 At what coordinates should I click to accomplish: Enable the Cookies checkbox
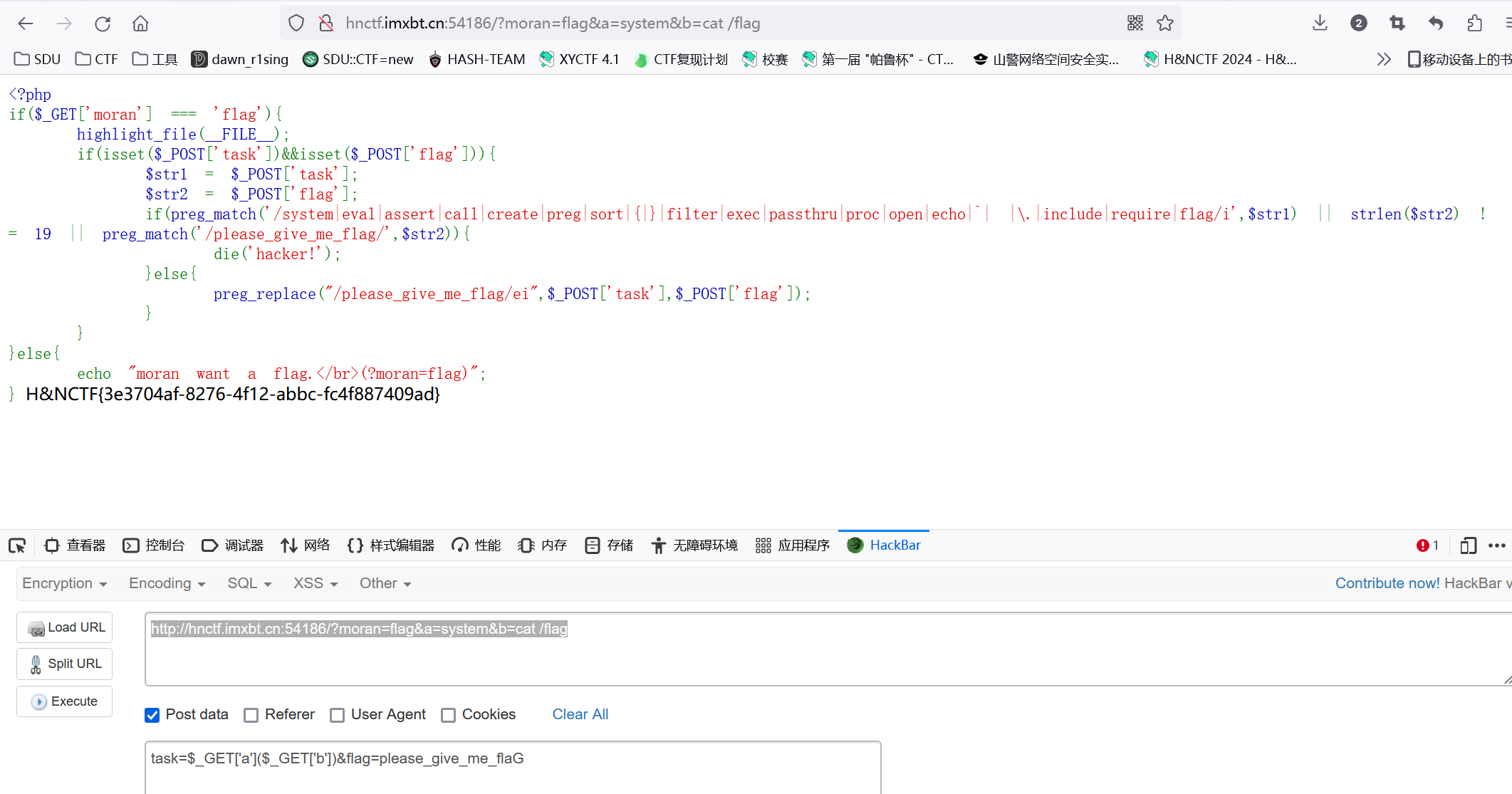pos(449,715)
